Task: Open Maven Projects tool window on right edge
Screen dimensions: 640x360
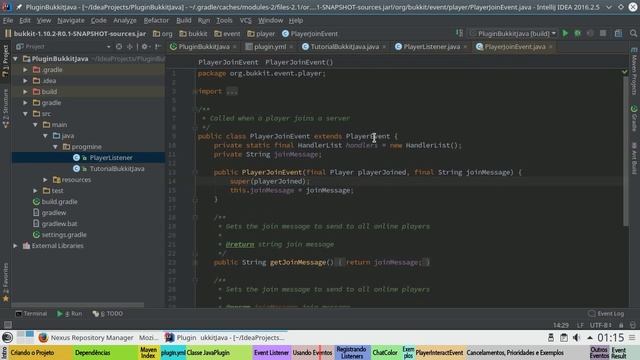Action: point(634,72)
